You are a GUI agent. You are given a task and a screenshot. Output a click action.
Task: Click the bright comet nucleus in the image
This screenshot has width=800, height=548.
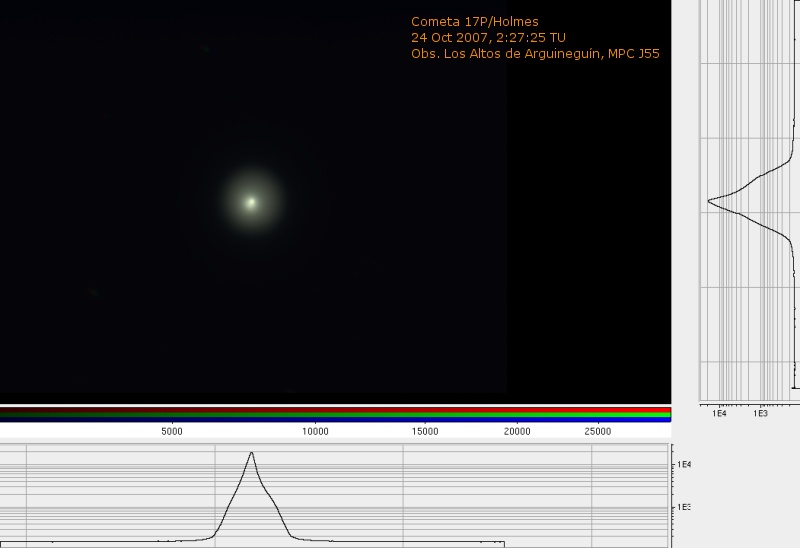click(251, 203)
